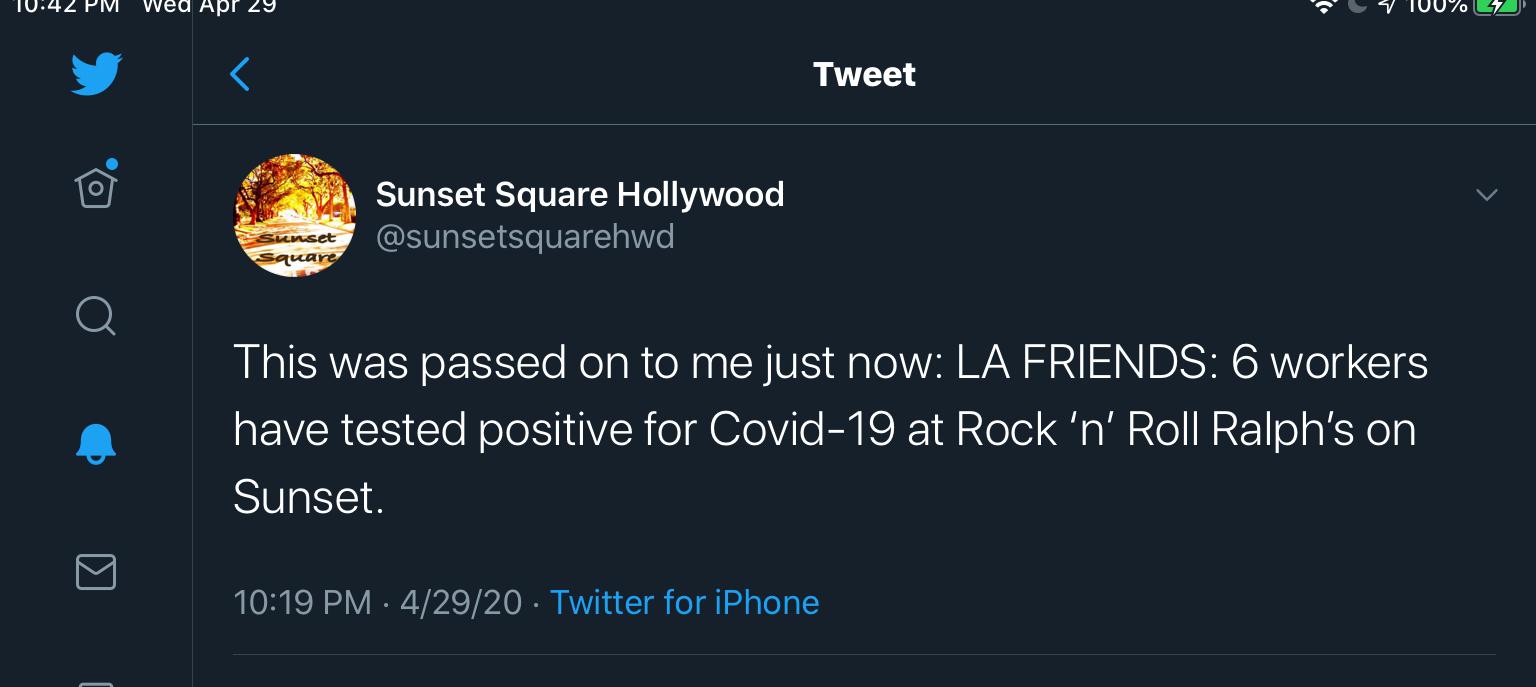Open Messages envelope icon
This screenshot has height=687, width=1536.
tap(96, 572)
